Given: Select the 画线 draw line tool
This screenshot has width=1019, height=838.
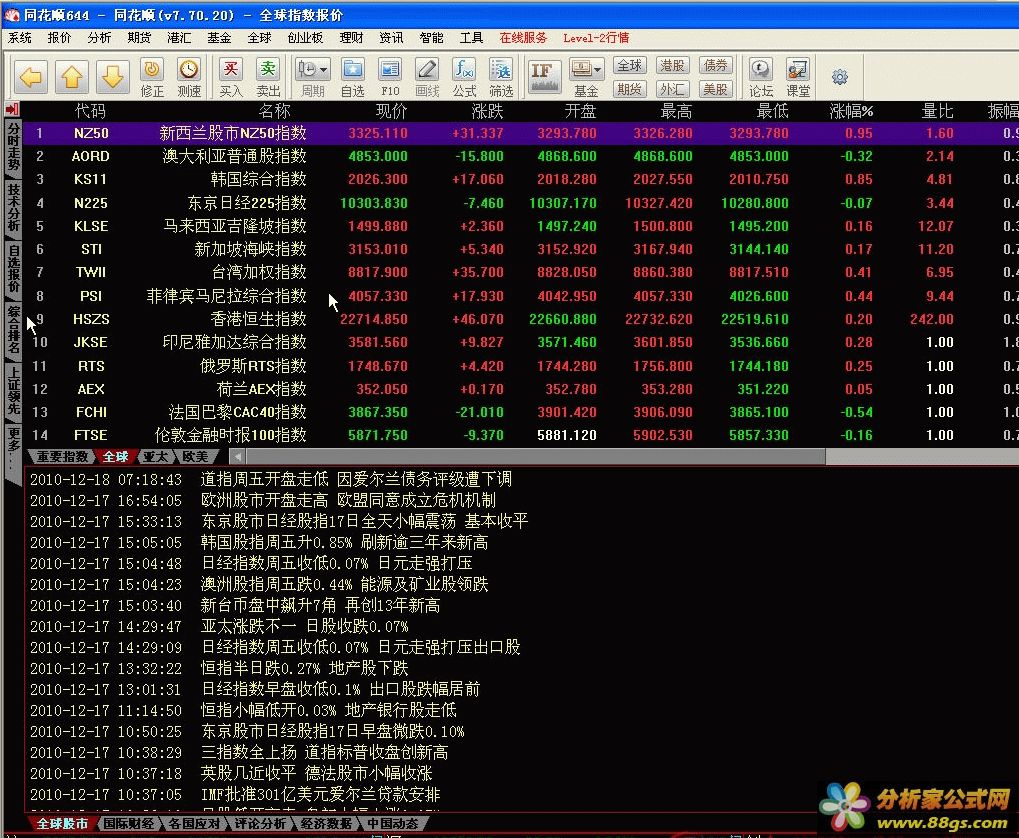Looking at the screenshot, I should pyautogui.click(x=427, y=77).
